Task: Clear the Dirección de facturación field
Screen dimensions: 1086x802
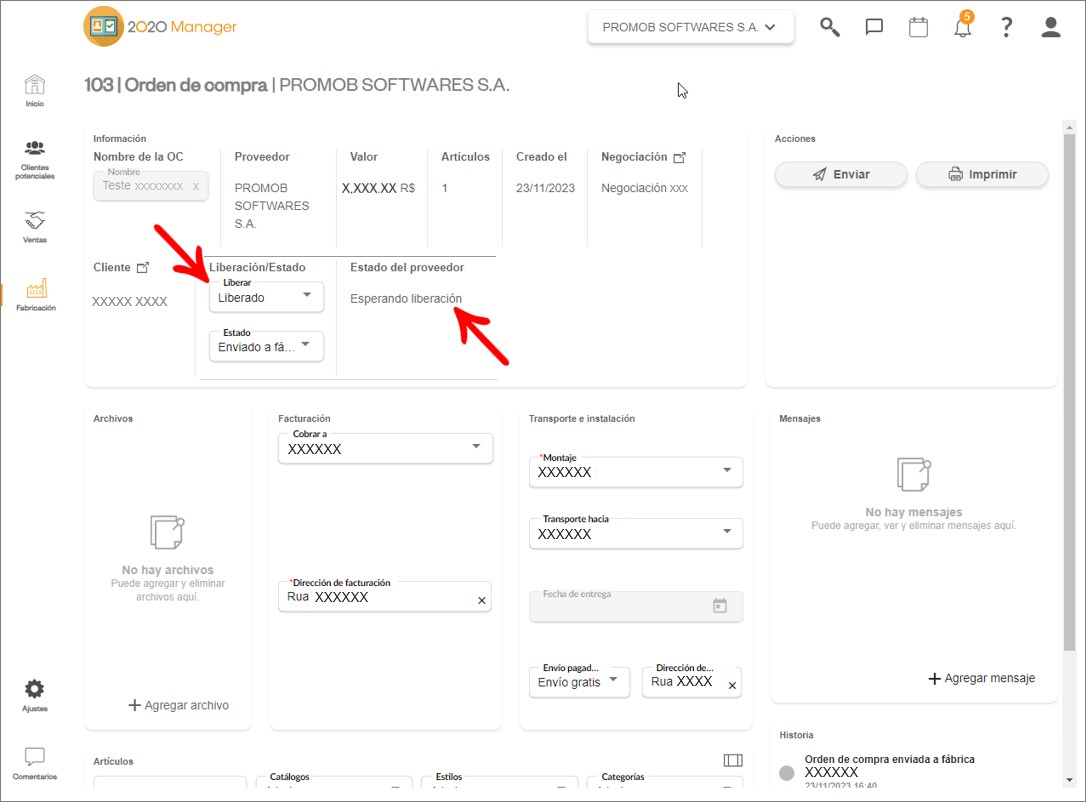Action: 482,600
